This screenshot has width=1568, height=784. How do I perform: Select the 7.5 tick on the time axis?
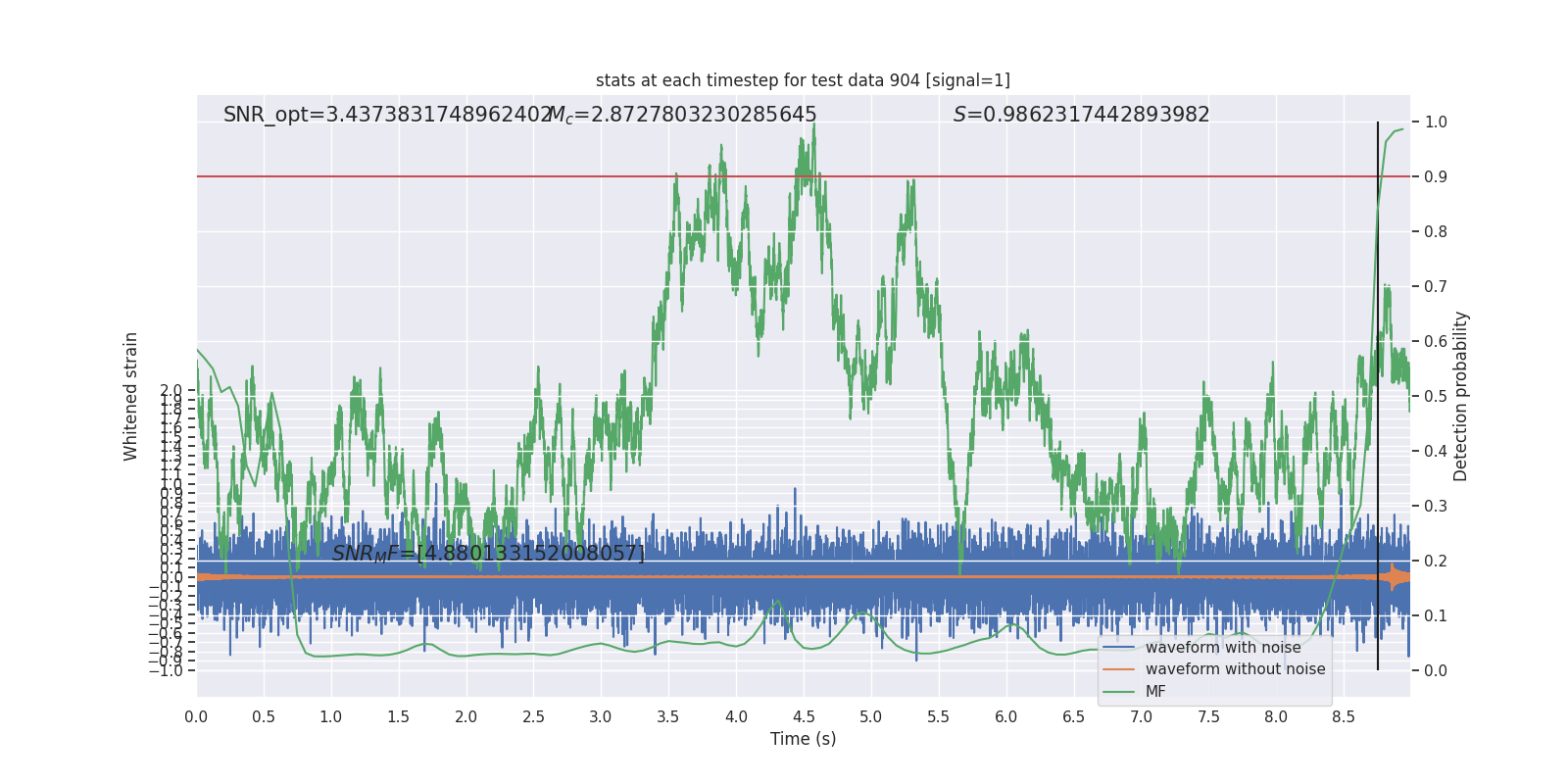point(1208,717)
